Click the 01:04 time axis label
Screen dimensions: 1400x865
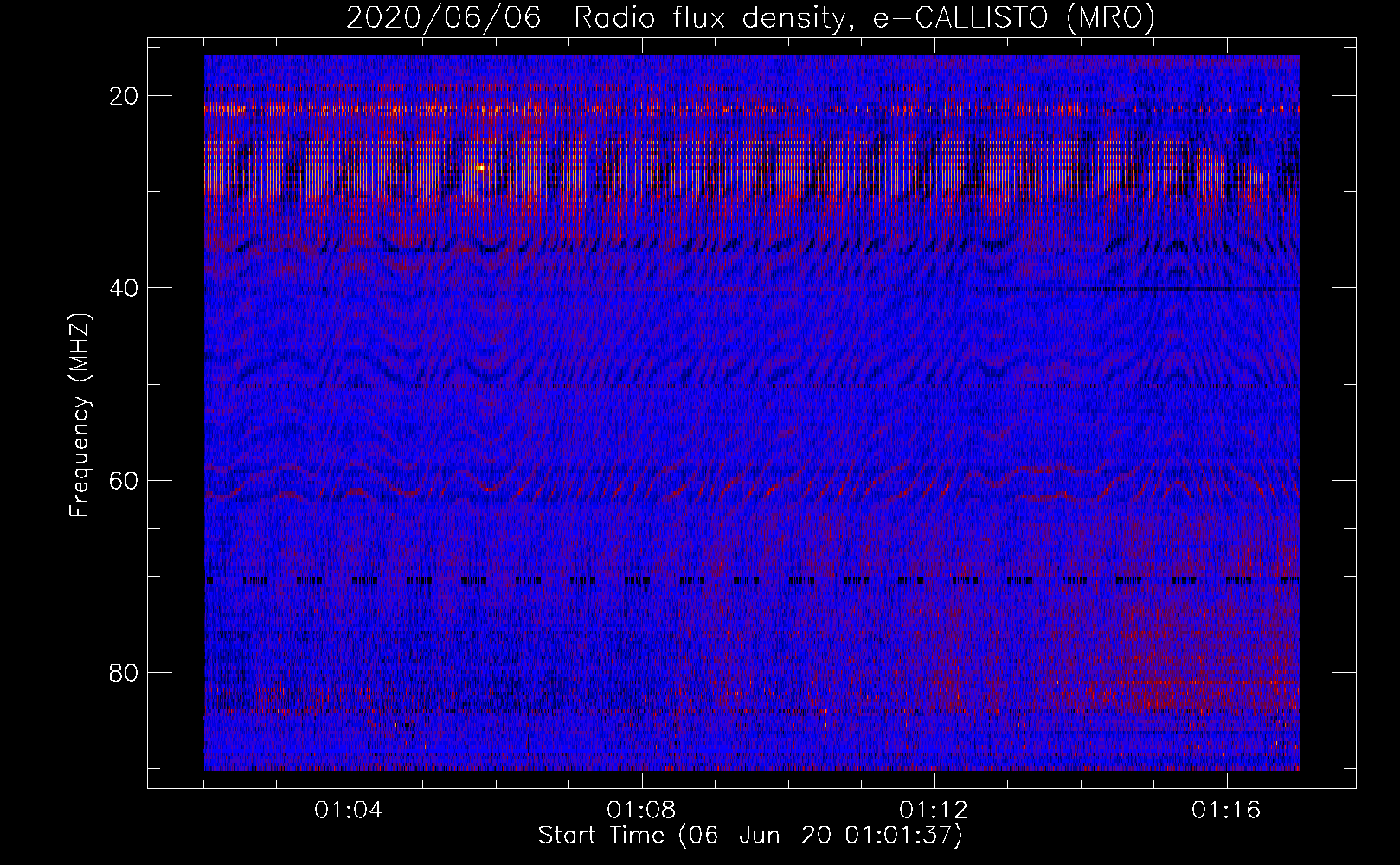pyautogui.click(x=350, y=811)
